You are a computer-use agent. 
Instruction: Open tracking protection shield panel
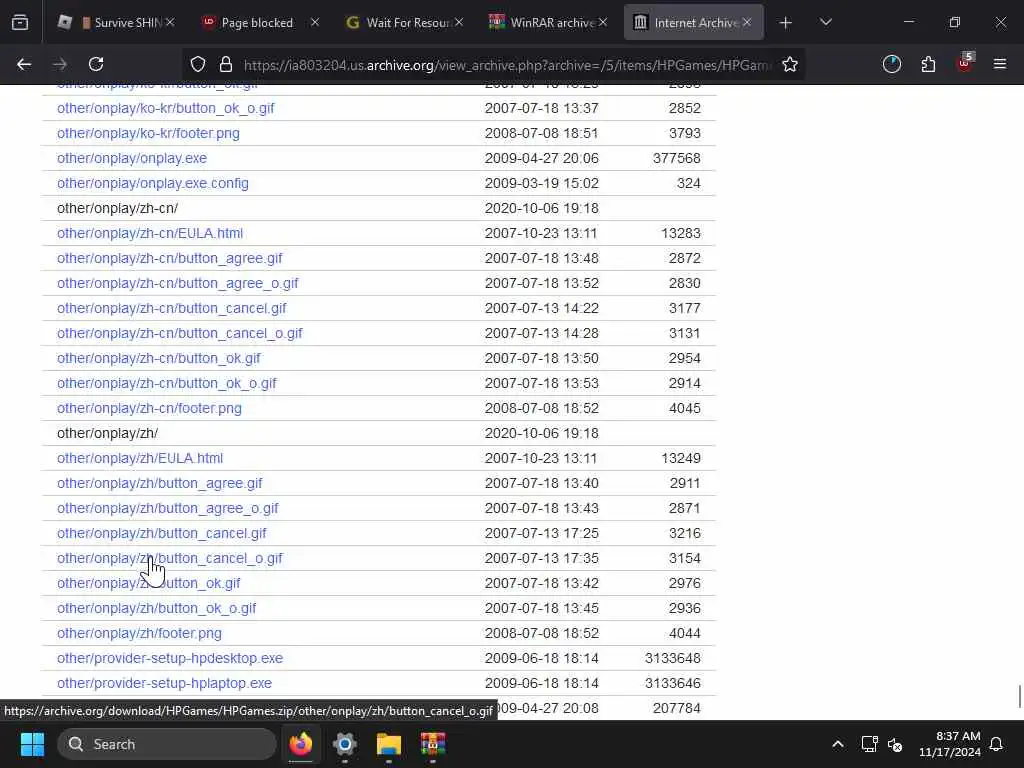[x=198, y=64]
